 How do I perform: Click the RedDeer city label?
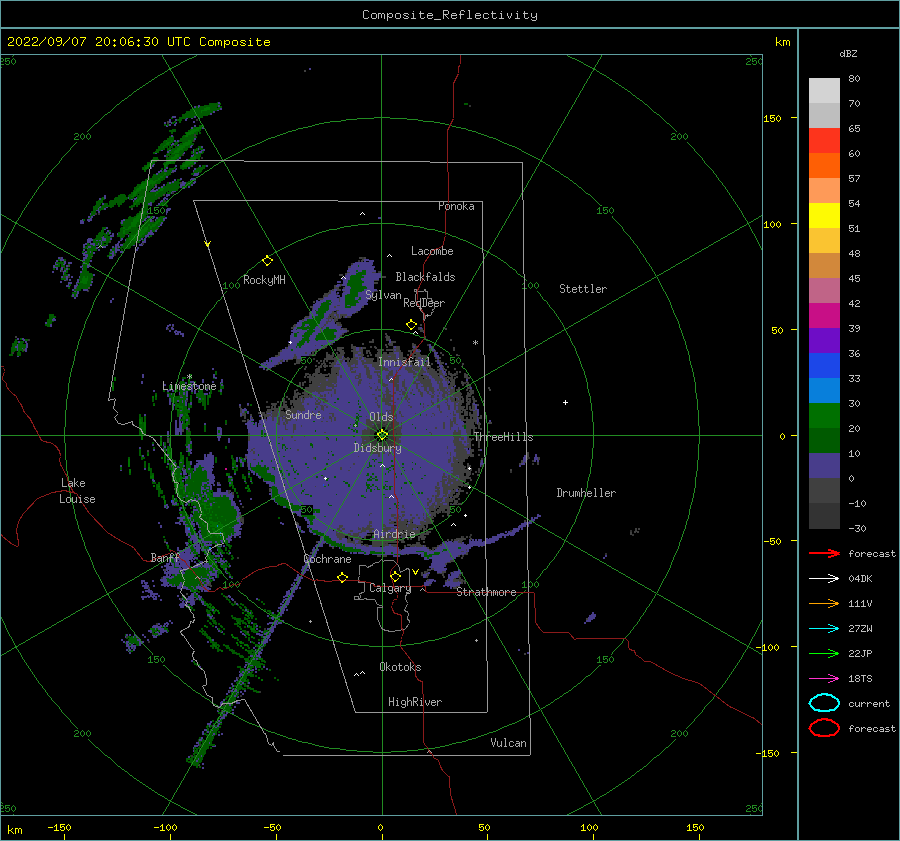coord(424,303)
